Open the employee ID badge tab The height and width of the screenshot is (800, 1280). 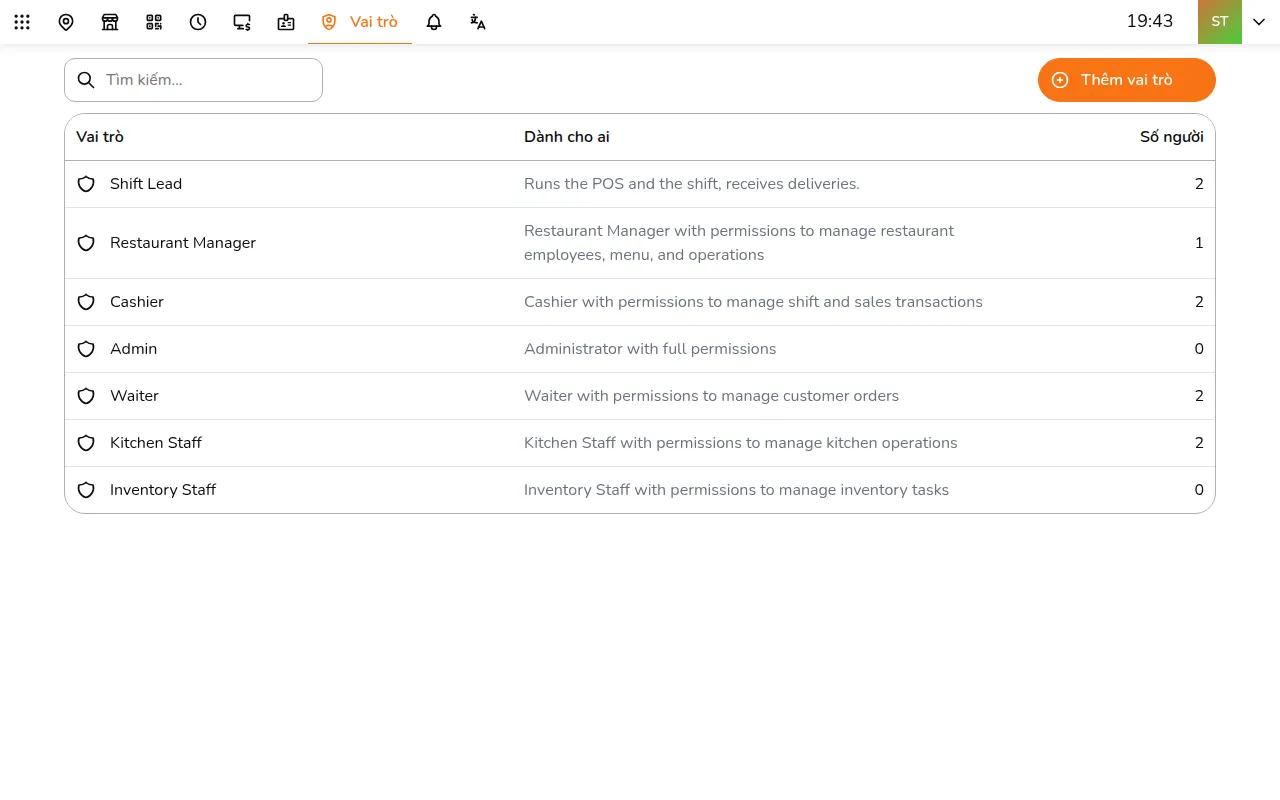tap(286, 22)
